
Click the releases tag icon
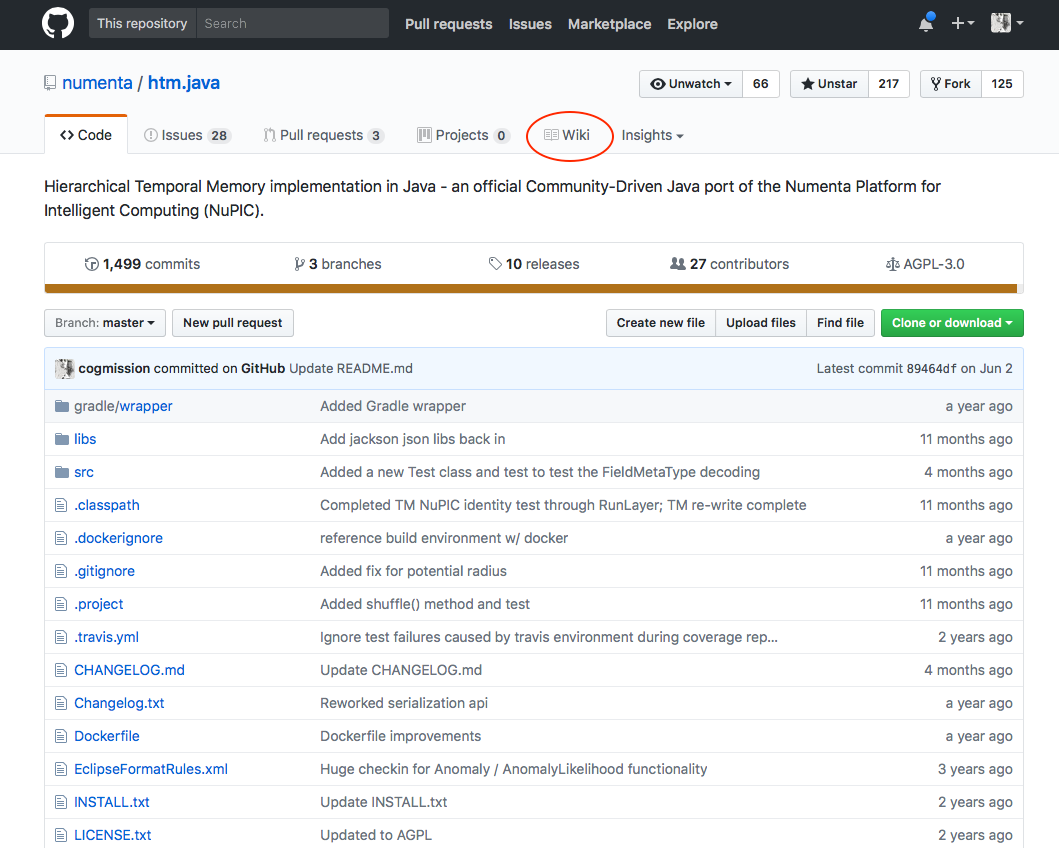495,264
